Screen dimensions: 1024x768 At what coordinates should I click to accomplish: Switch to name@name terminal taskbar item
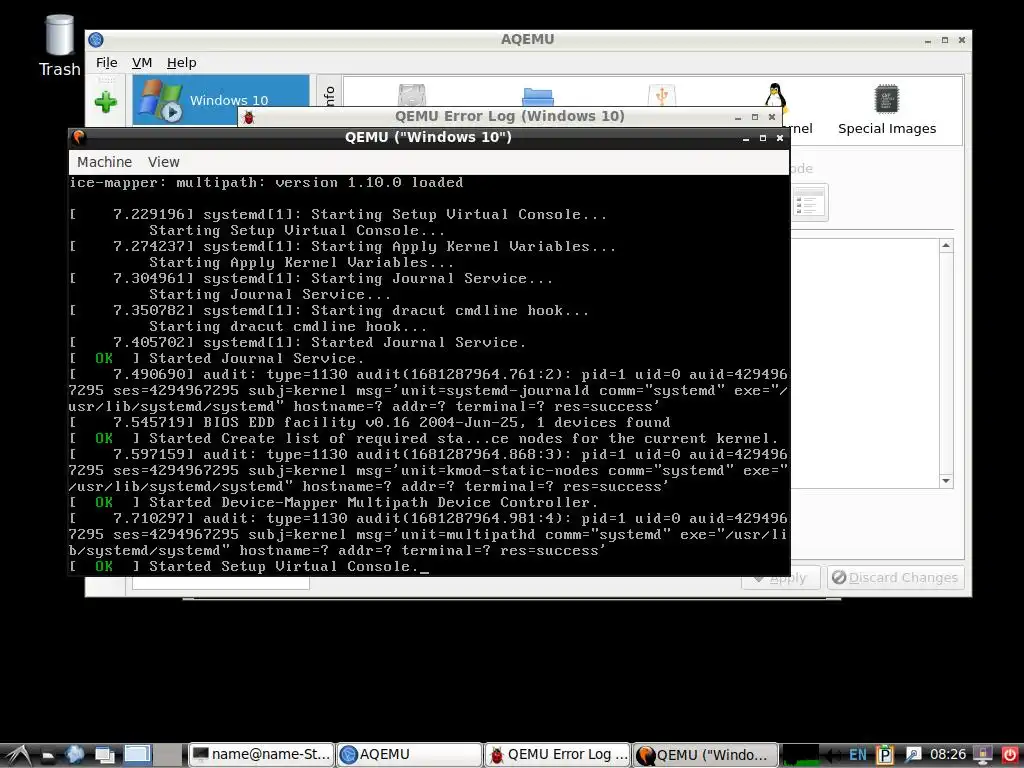262,754
